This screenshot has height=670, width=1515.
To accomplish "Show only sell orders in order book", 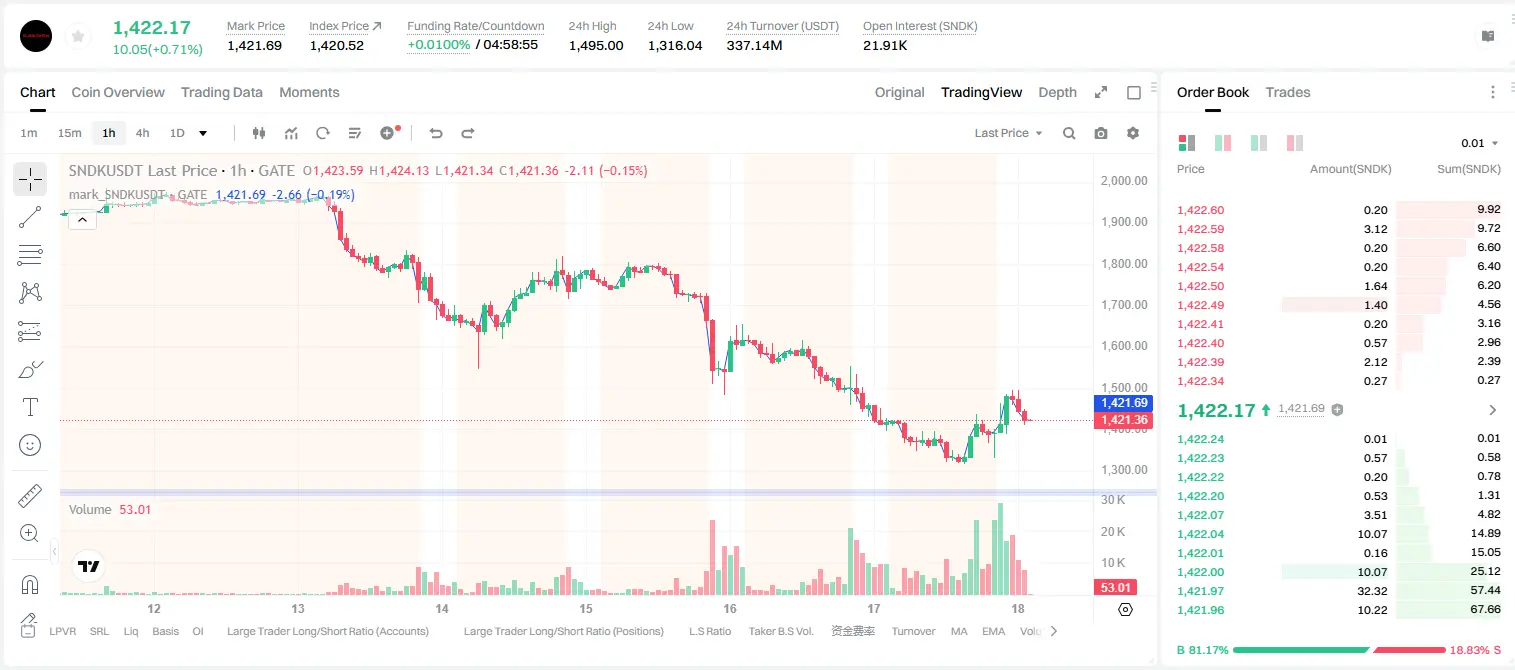I will 1295,143.
